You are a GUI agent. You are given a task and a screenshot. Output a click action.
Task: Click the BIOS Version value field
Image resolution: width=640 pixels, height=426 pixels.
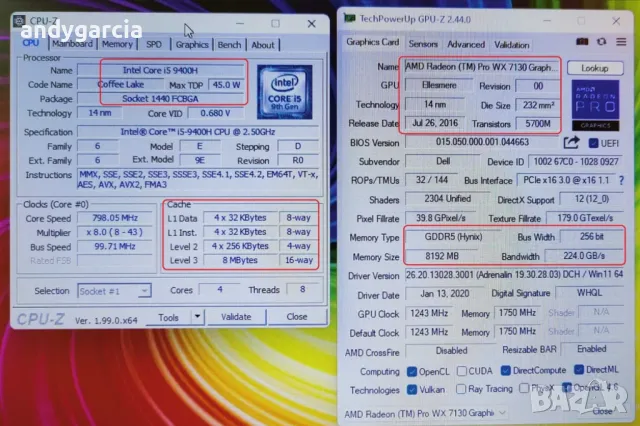click(482, 142)
